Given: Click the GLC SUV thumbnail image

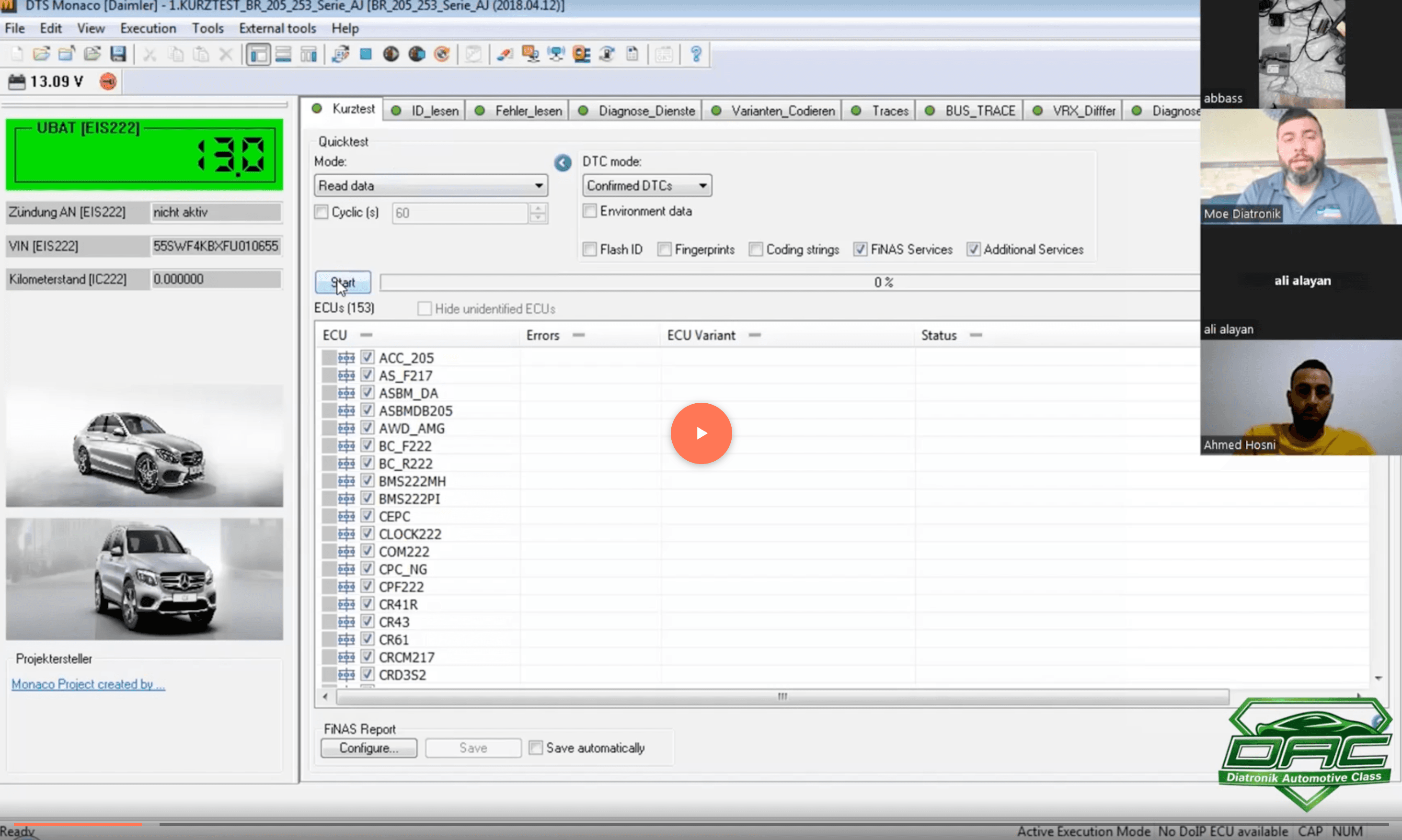Looking at the screenshot, I should 144,579.
